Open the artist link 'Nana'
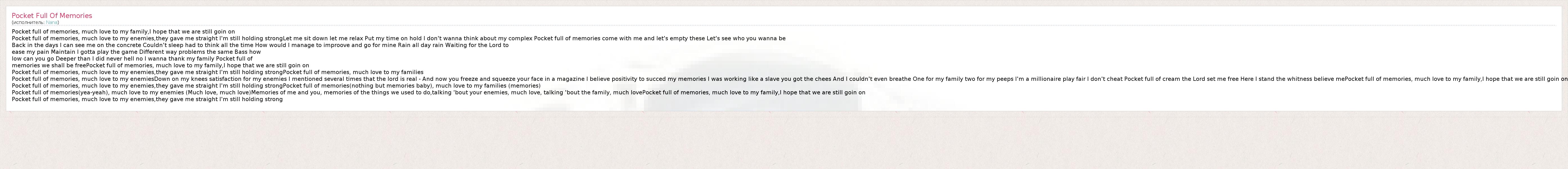 [x=52, y=23]
